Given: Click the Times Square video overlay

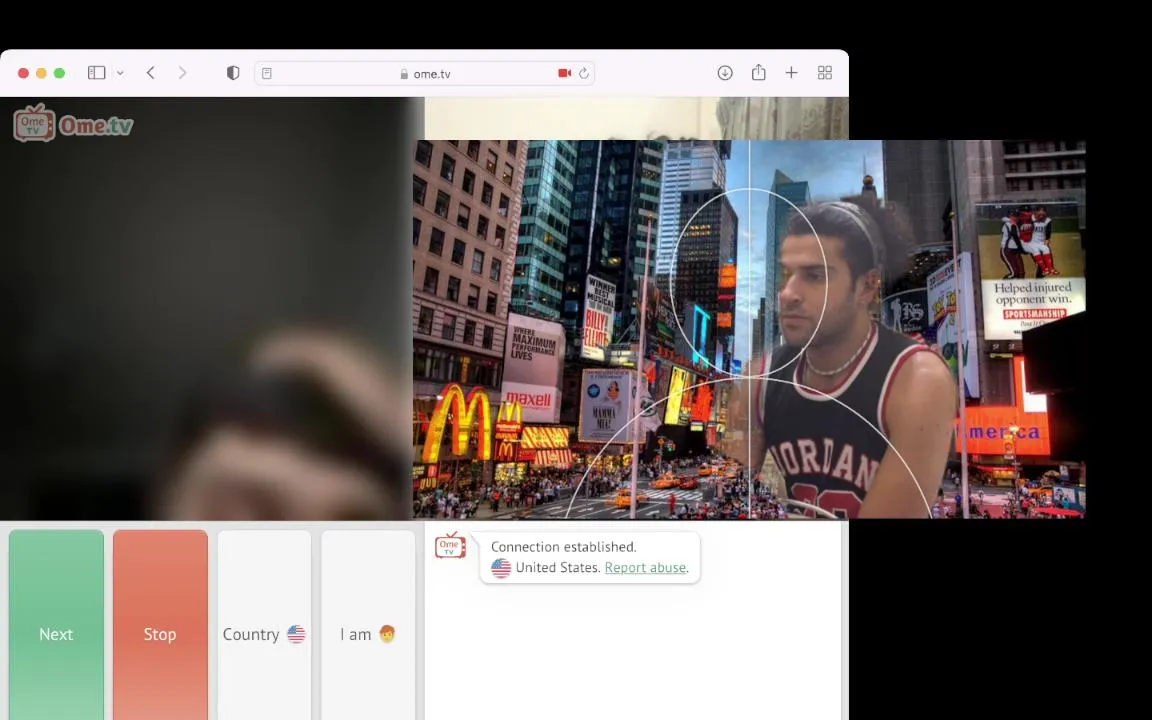Looking at the screenshot, I should (749, 329).
